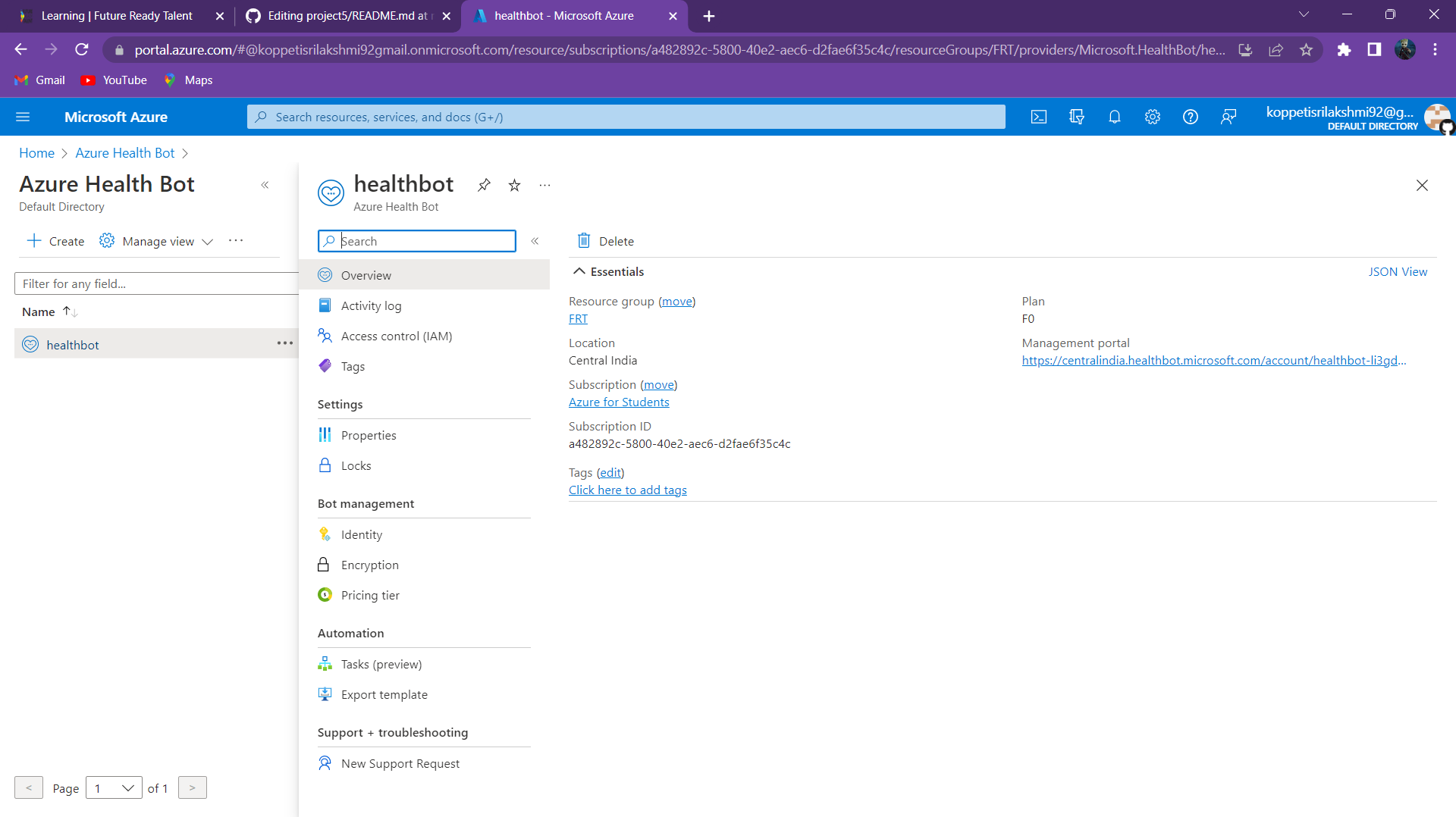This screenshot has height=817, width=1456.
Task: Select Overview in the healthbot menu
Action: click(x=366, y=275)
